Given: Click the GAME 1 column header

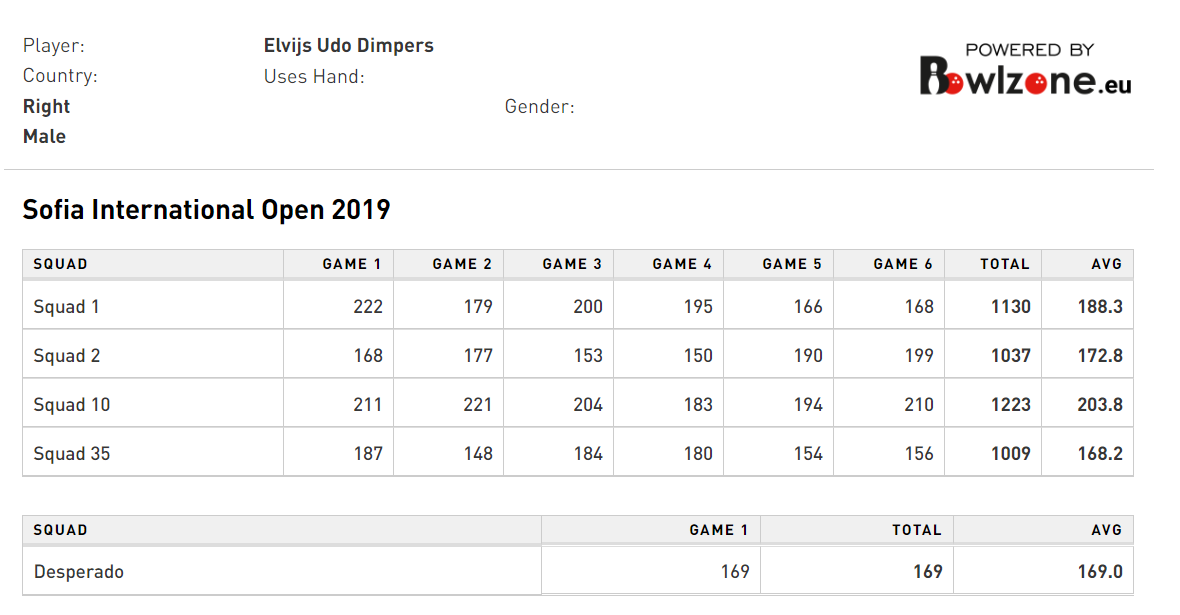Looking at the screenshot, I should [351, 264].
